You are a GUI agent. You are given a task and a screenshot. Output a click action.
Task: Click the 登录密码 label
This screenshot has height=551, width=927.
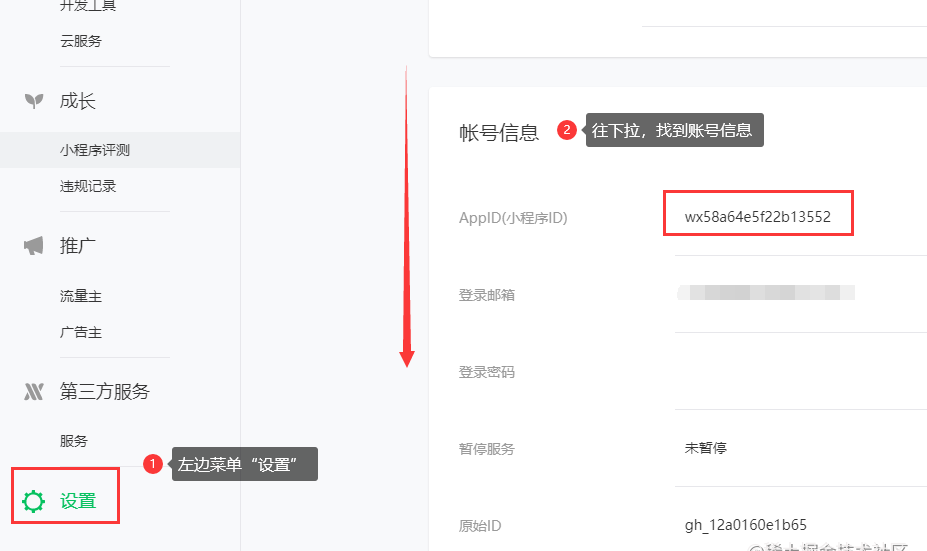[x=487, y=372]
